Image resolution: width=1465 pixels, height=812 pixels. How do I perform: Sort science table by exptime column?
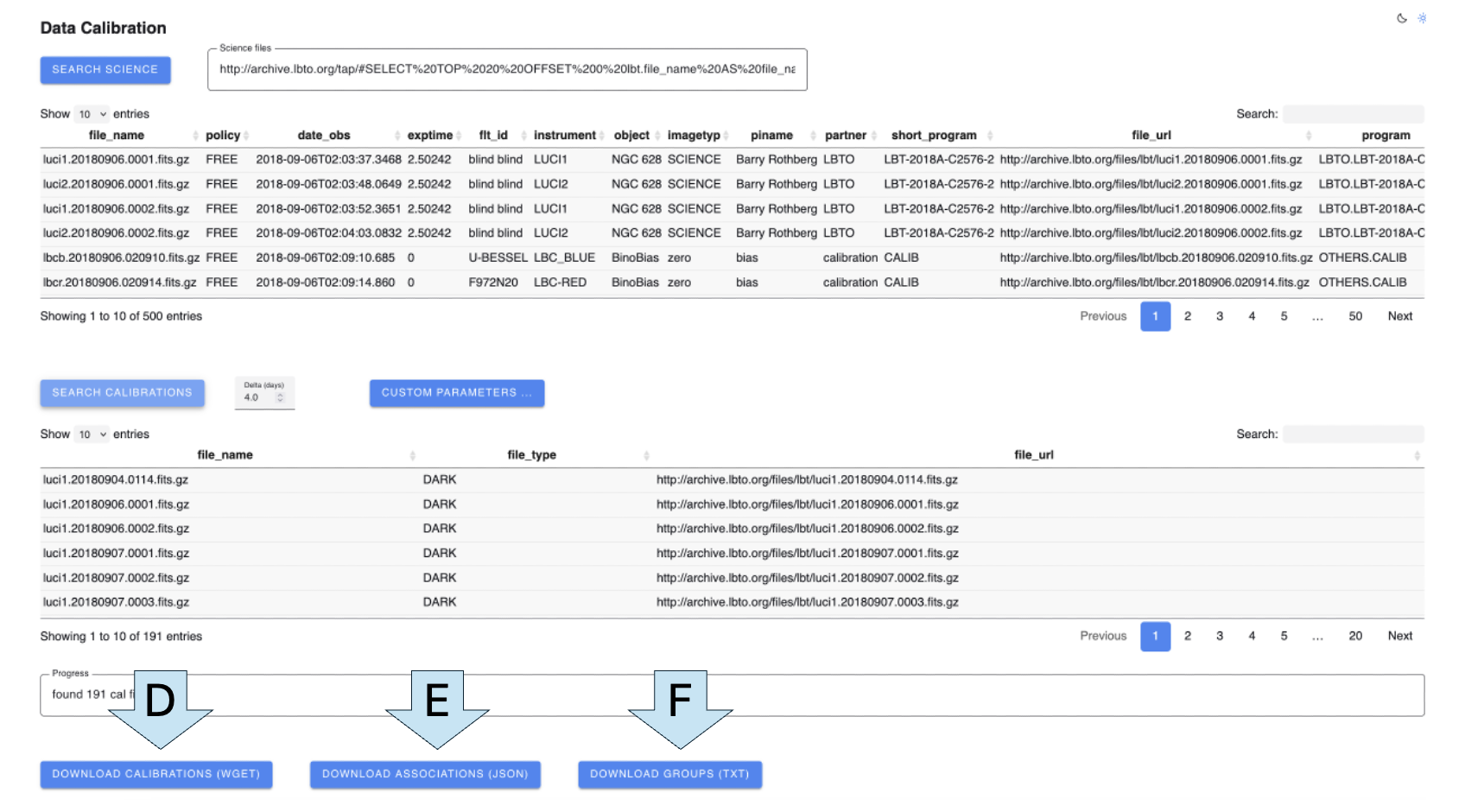point(430,136)
